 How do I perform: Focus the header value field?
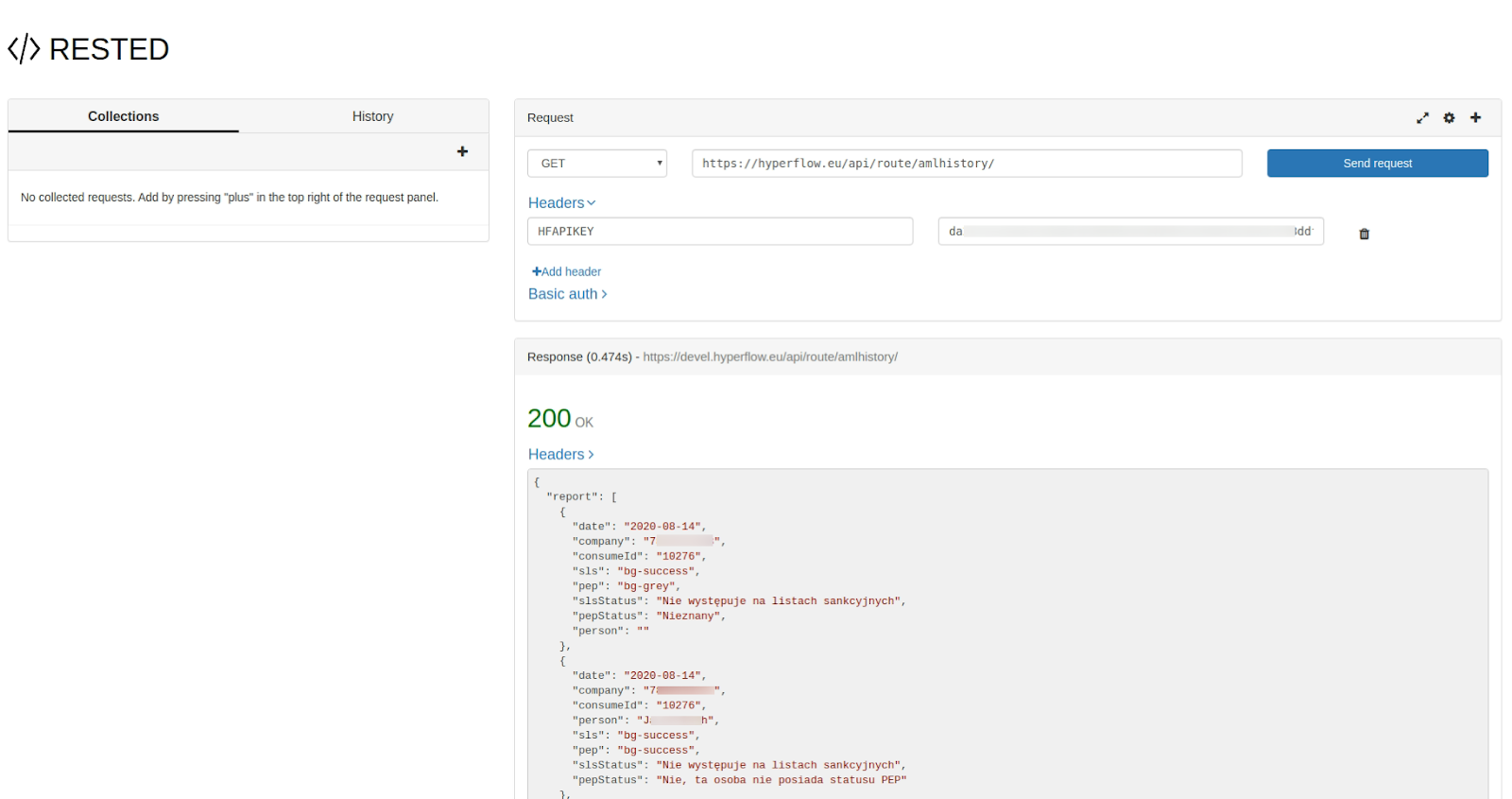[1131, 232]
